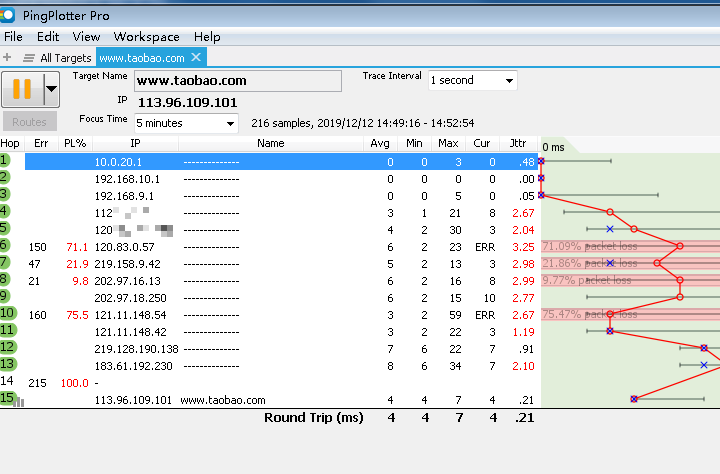The width and height of the screenshot is (720, 474).
Task: Open the File menu
Action: (13, 37)
